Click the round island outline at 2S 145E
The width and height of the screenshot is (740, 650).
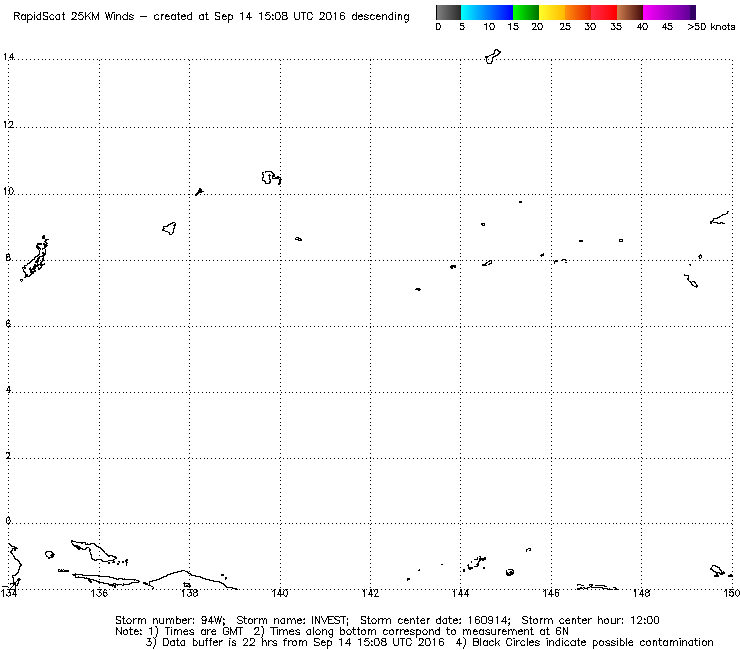510,572
